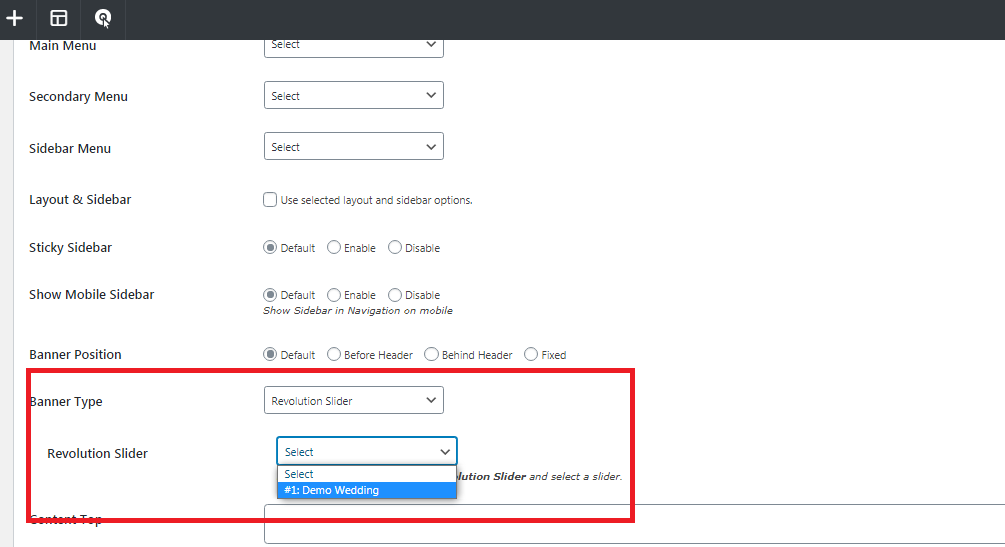Set Banner Position to Behind Header
The image size is (1005, 547).
click(x=431, y=355)
